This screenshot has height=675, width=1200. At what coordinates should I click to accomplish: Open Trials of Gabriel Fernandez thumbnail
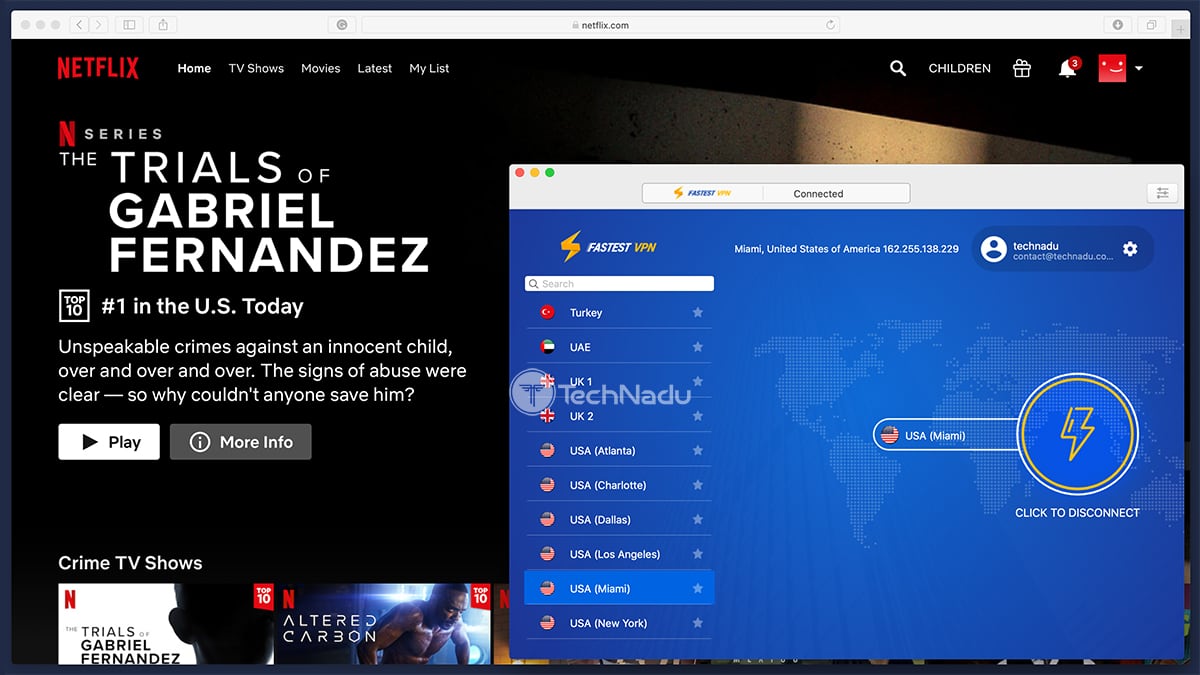click(x=165, y=624)
